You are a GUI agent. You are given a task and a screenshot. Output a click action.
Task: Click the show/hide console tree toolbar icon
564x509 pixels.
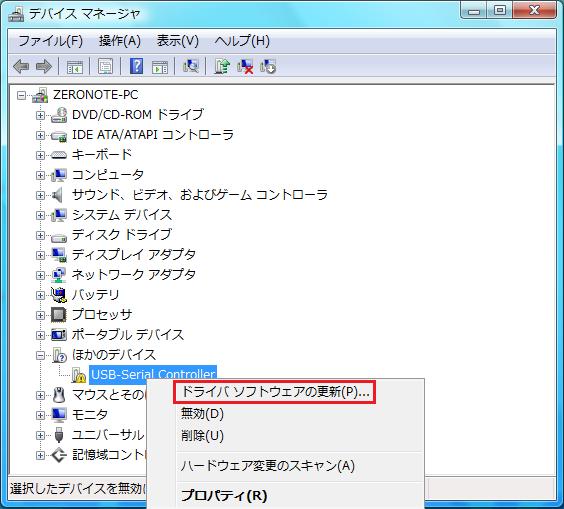[x=75, y=67]
